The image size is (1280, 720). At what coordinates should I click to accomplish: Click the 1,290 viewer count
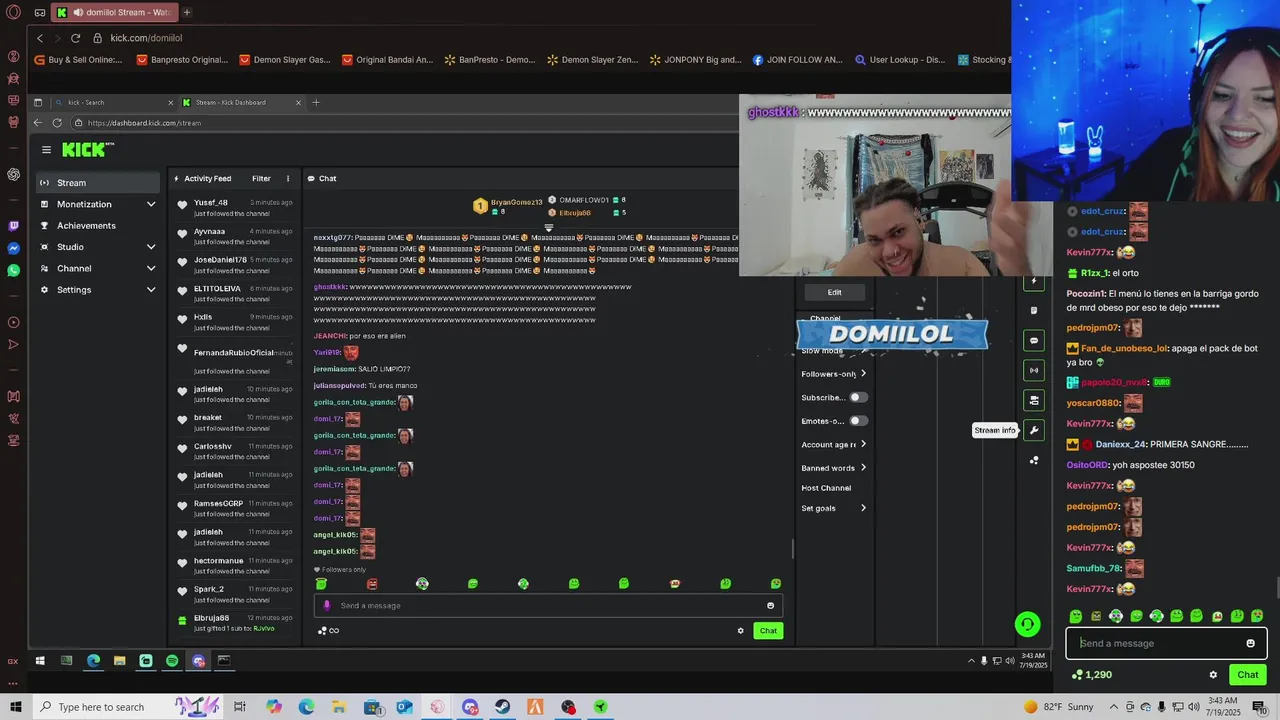click(x=1092, y=675)
